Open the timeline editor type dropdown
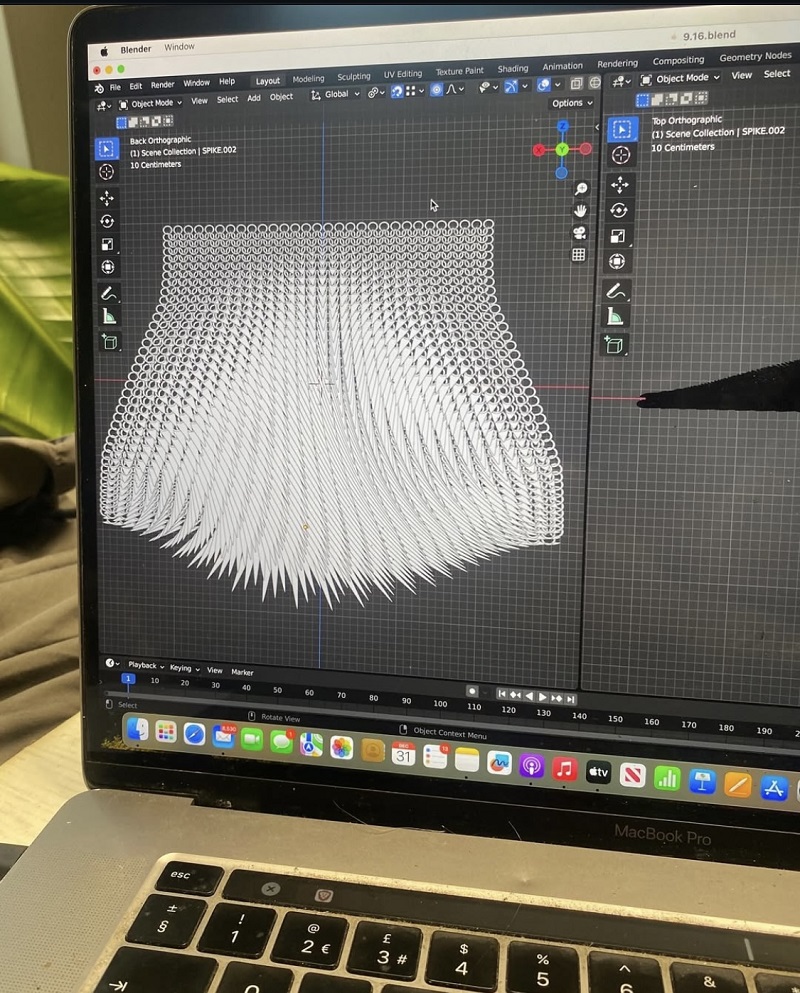Image resolution: width=800 pixels, height=993 pixels. click(112, 663)
